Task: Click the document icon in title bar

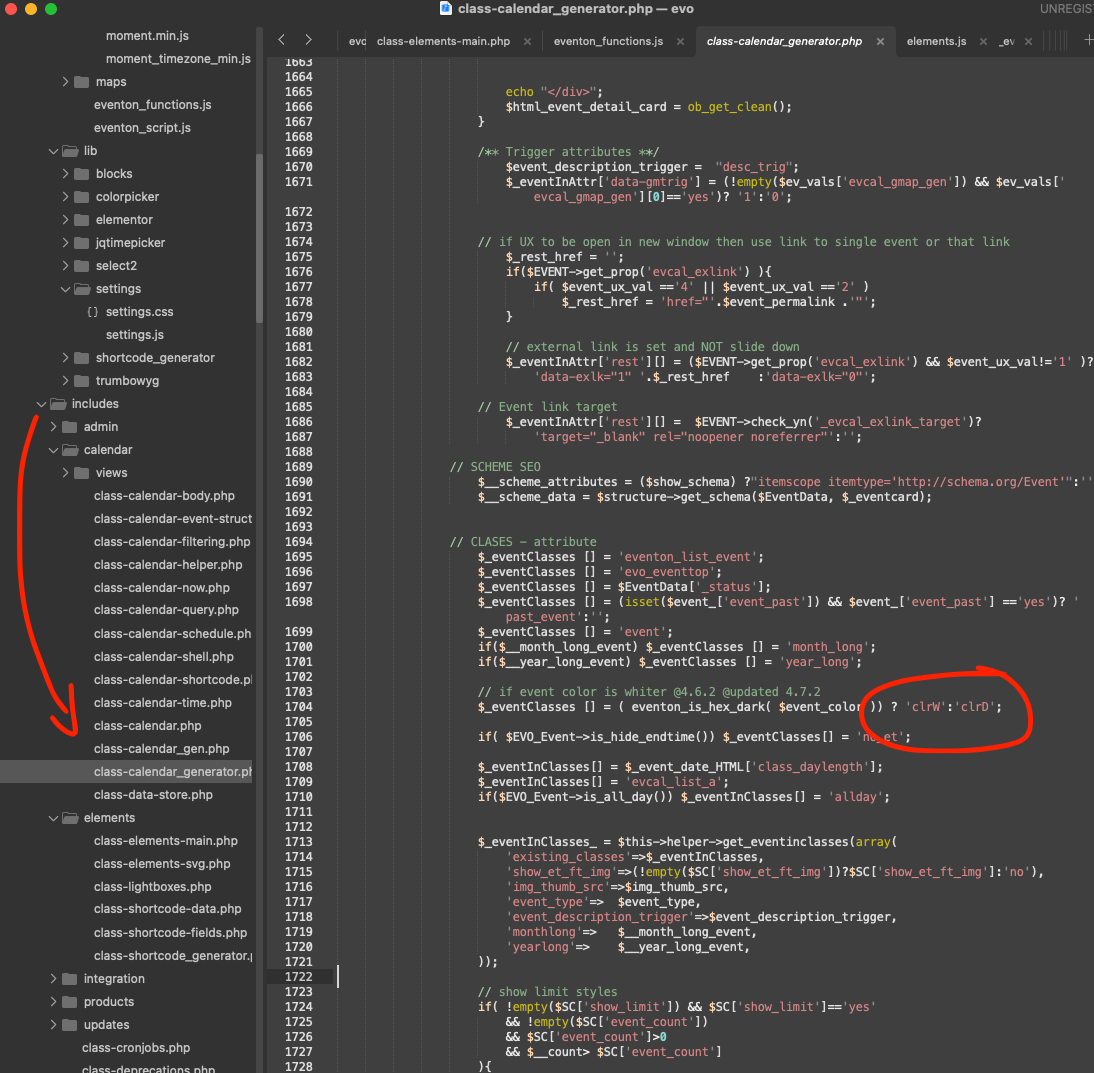Action: coord(445,8)
